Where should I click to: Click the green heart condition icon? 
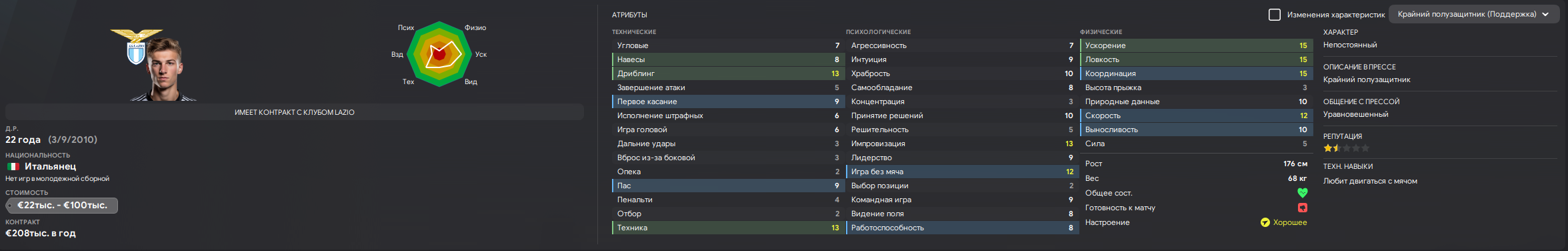coord(1302,193)
